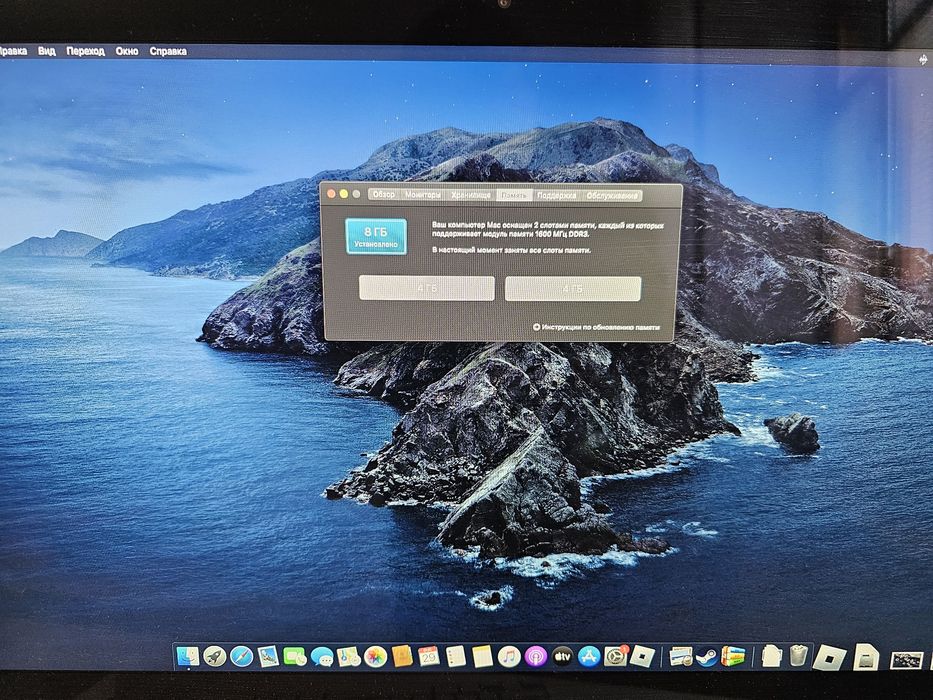Switch to the Поддержка tab
The width and height of the screenshot is (933, 700).
[556, 195]
